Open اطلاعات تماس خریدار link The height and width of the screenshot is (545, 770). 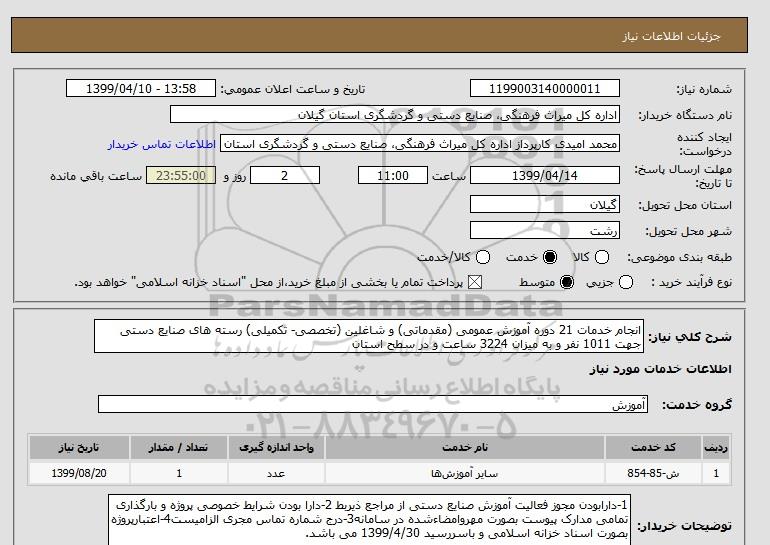162,145
